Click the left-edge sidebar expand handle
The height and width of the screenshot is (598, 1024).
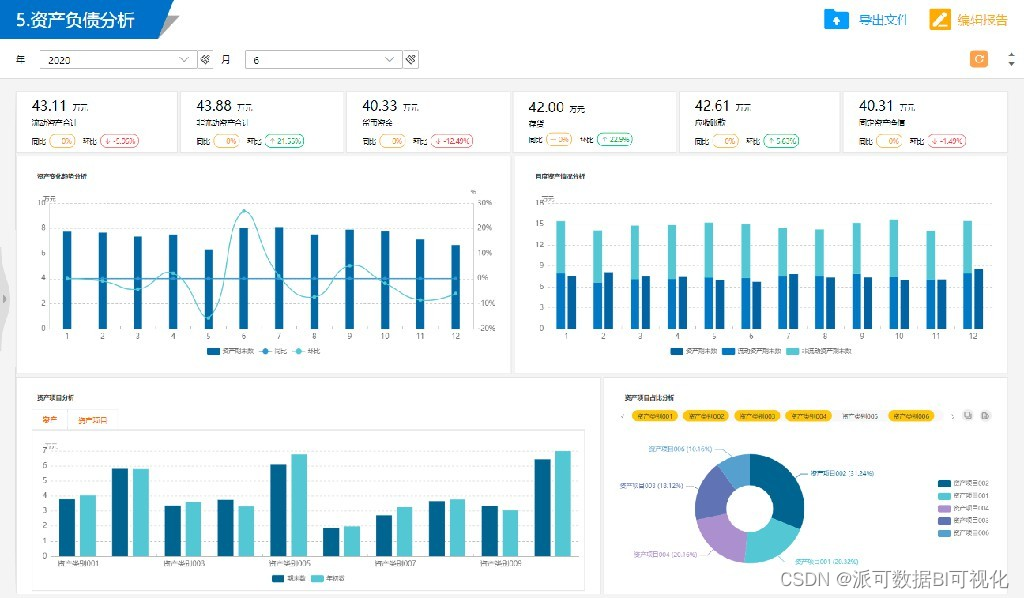pyautogui.click(x=4, y=299)
